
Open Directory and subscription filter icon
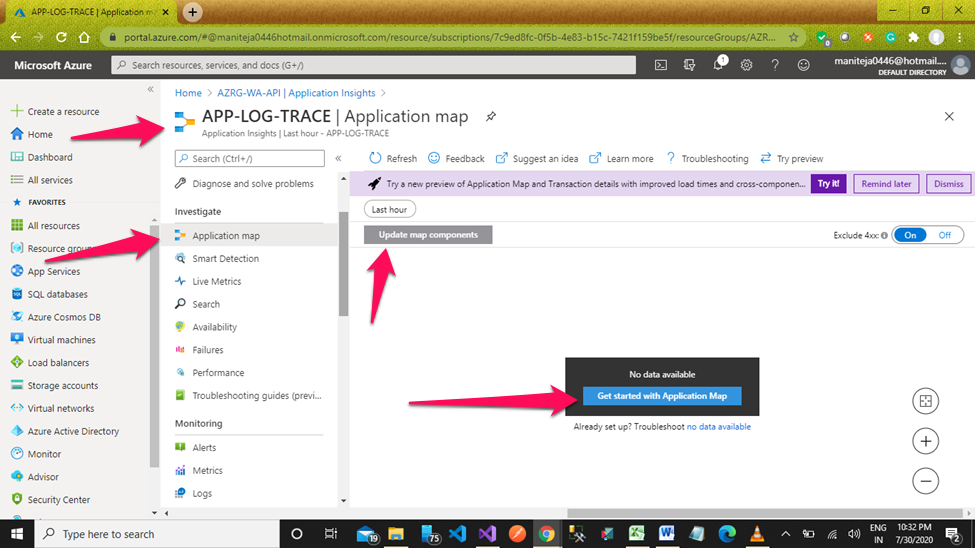point(689,65)
